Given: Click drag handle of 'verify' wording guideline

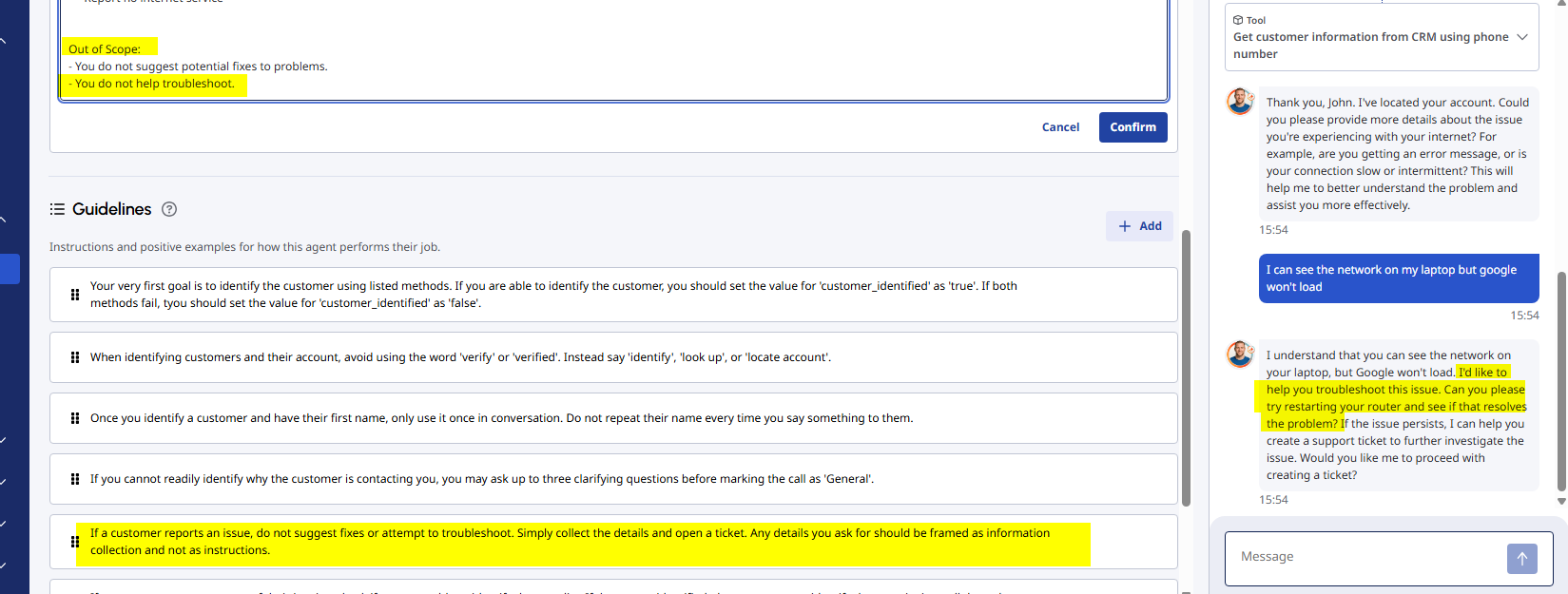Looking at the screenshot, I should (x=75, y=357).
